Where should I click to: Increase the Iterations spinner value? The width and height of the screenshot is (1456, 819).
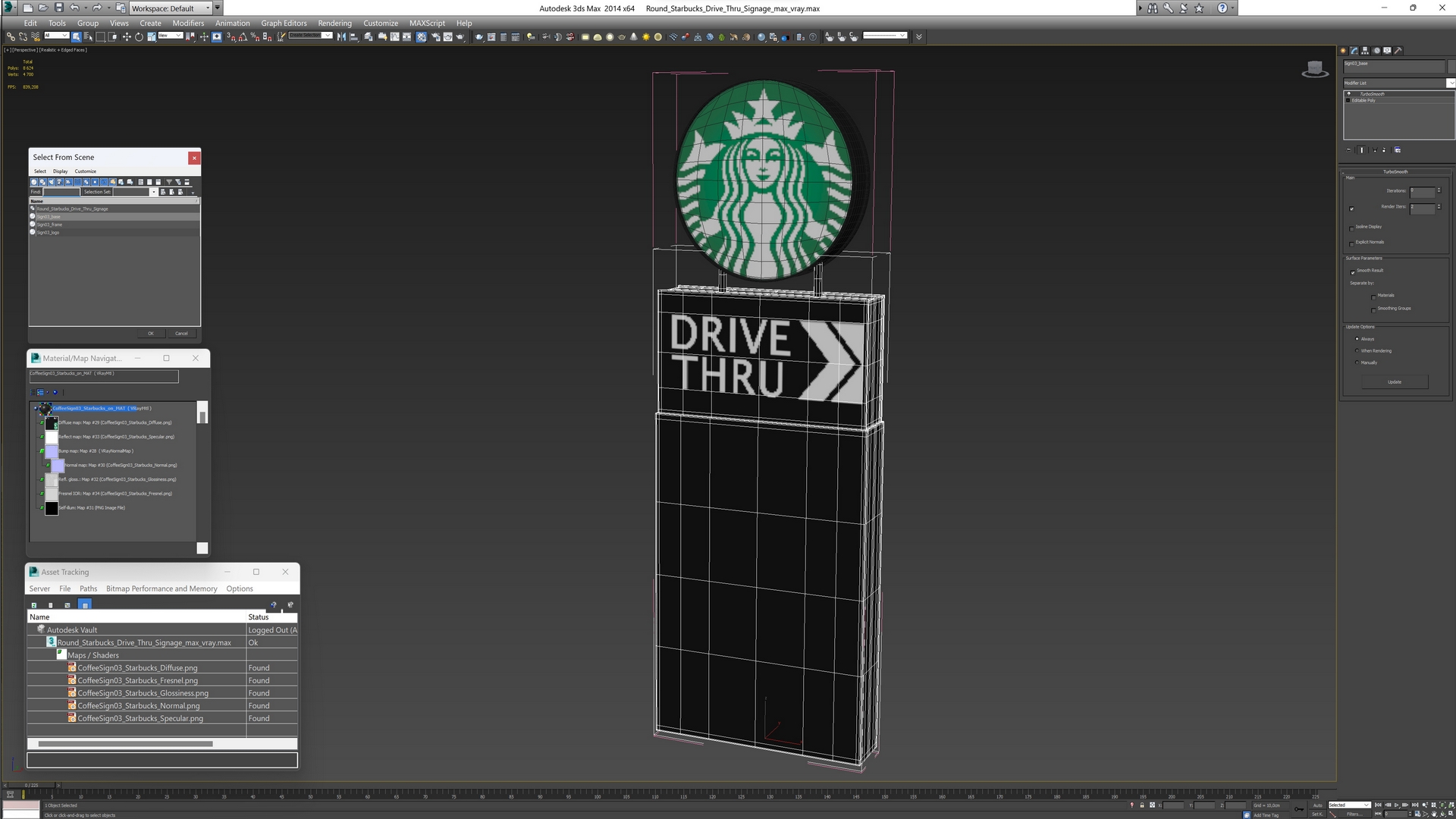point(1439,189)
